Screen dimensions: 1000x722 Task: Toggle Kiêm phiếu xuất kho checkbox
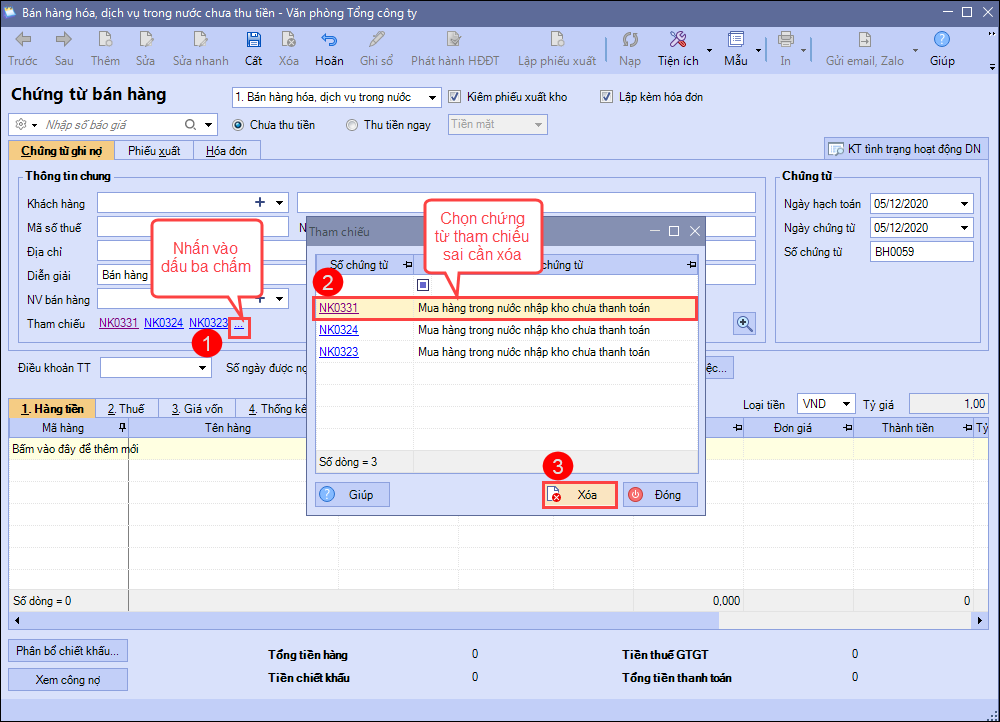[455, 97]
